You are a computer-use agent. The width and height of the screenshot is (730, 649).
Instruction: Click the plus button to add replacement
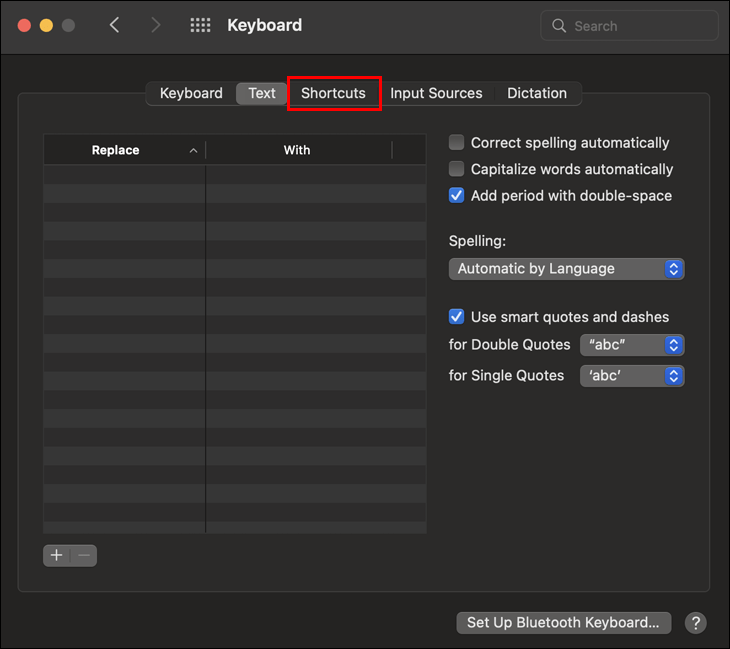pos(57,555)
